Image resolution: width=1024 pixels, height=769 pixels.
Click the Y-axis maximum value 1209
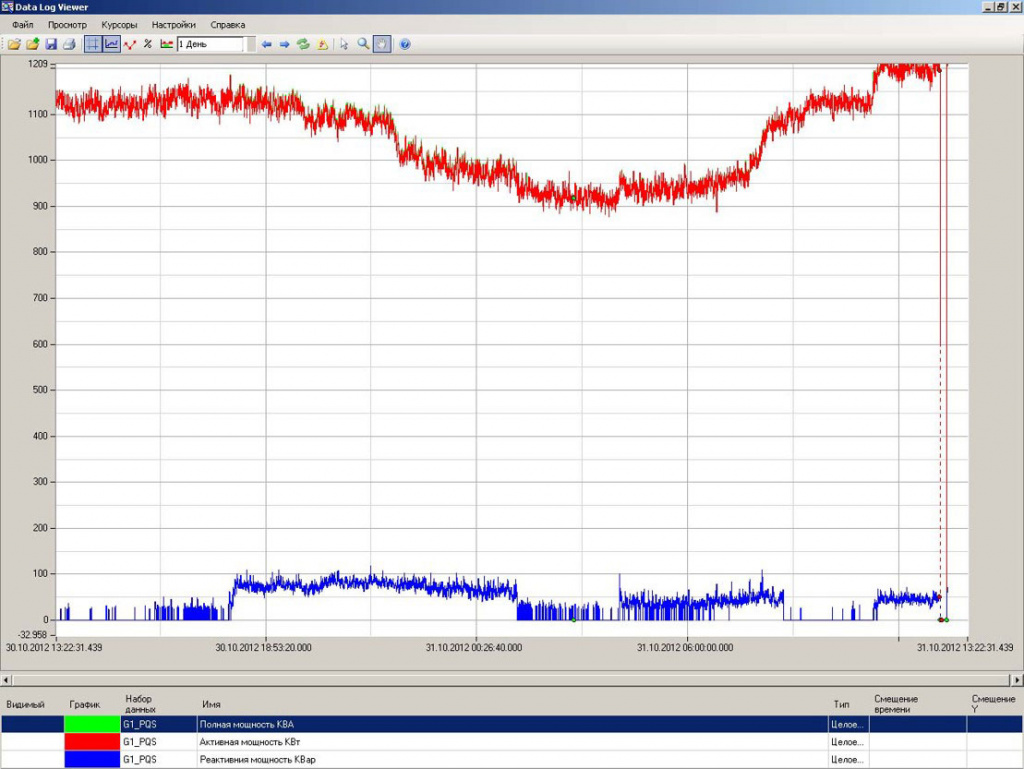click(x=38, y=64)
